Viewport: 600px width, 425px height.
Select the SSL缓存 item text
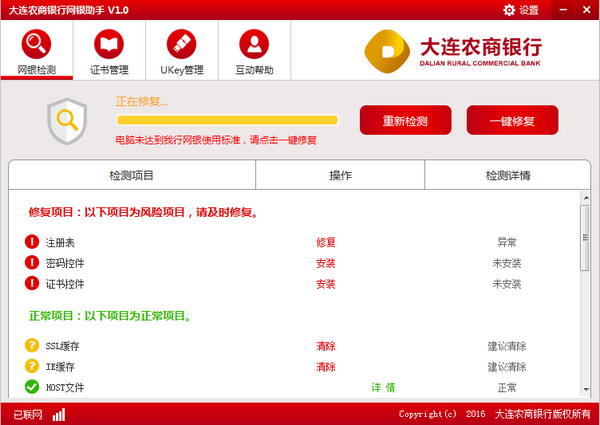coord(62,346)
